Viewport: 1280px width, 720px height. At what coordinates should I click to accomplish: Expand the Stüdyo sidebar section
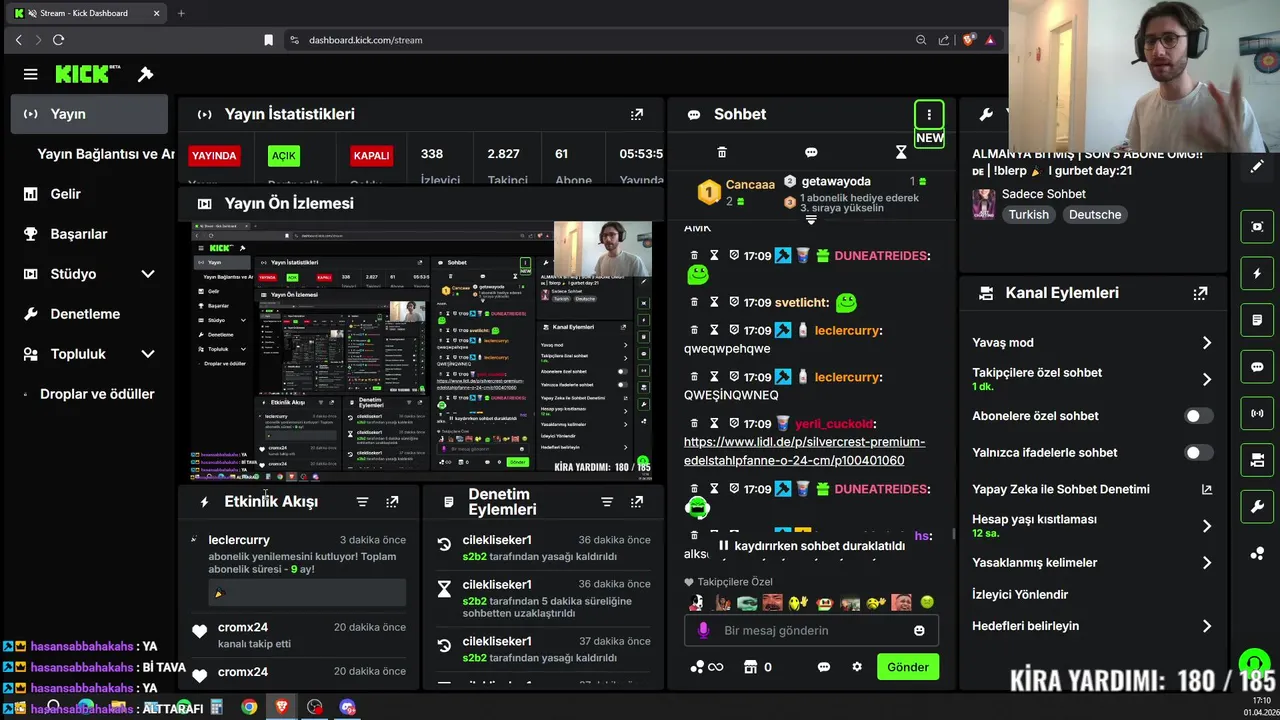148,274
